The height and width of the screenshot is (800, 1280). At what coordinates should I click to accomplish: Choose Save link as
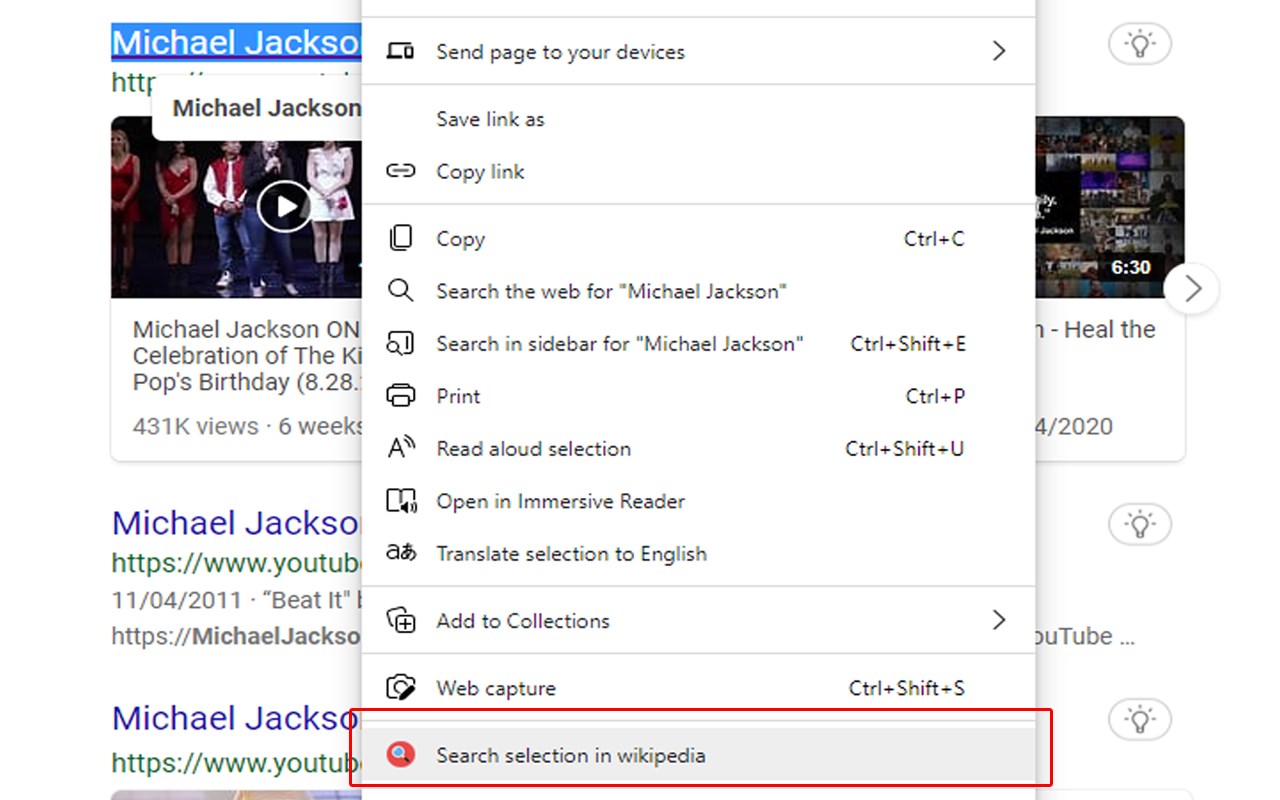tap(697, 119)
